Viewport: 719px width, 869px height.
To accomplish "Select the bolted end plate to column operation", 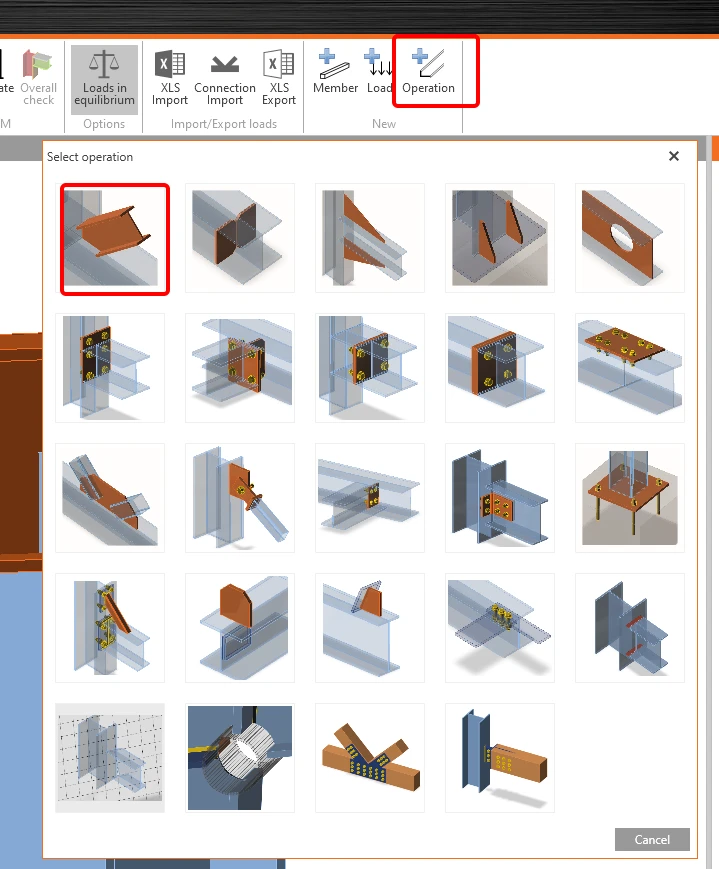I will [x=110, y=368].
